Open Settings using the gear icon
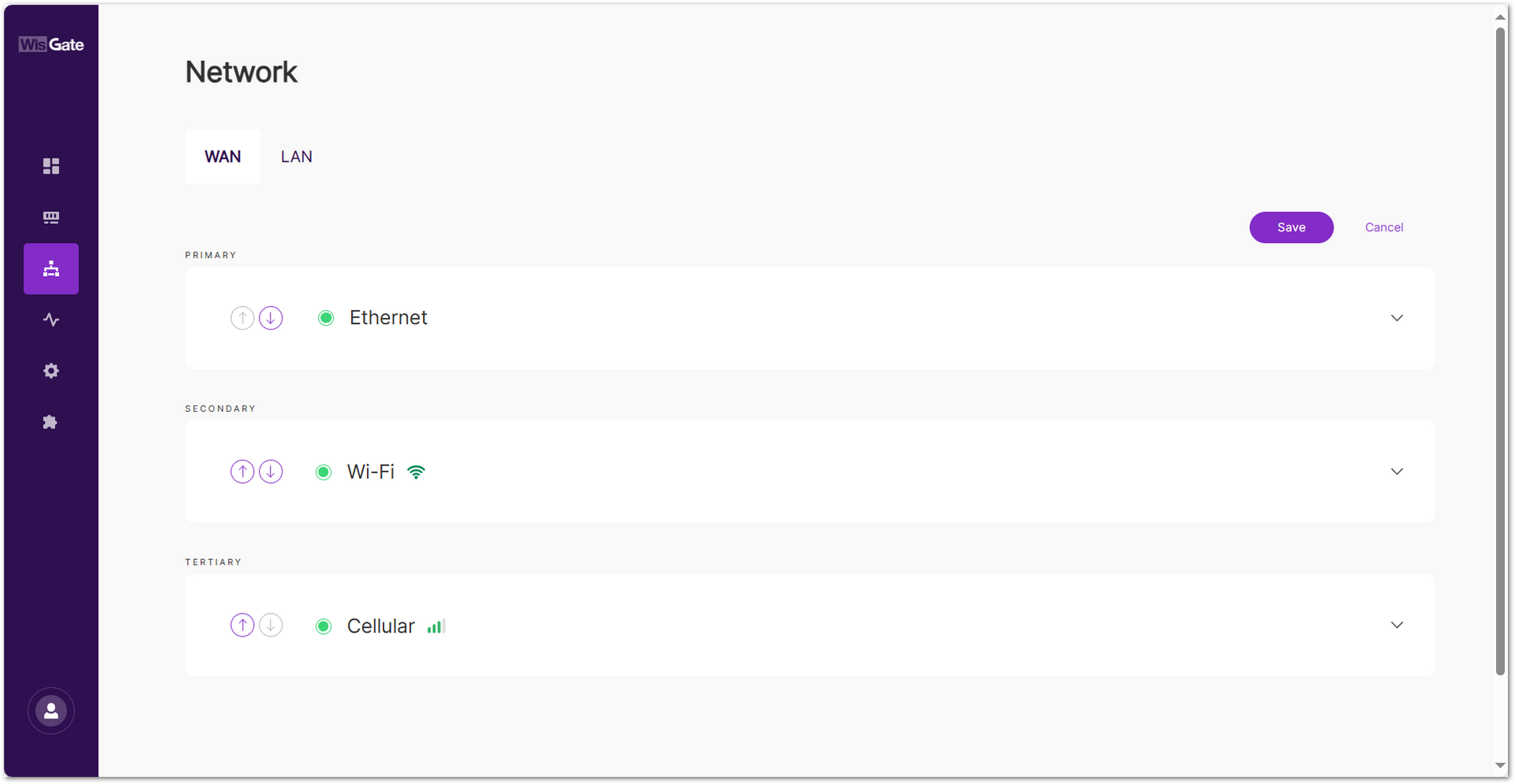 click(50, 371)
